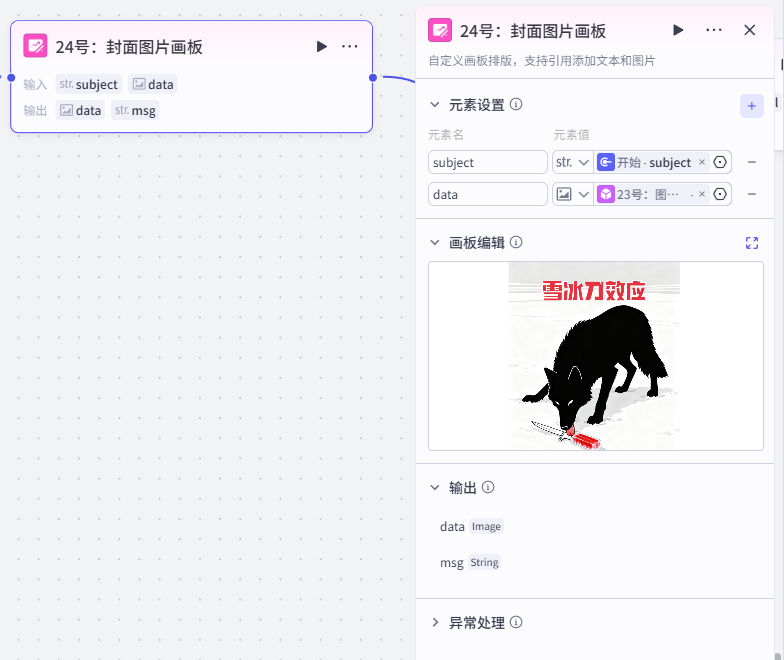Run node from side panel play button
Viewport: 784px width, 660px height.
point(678,30)
